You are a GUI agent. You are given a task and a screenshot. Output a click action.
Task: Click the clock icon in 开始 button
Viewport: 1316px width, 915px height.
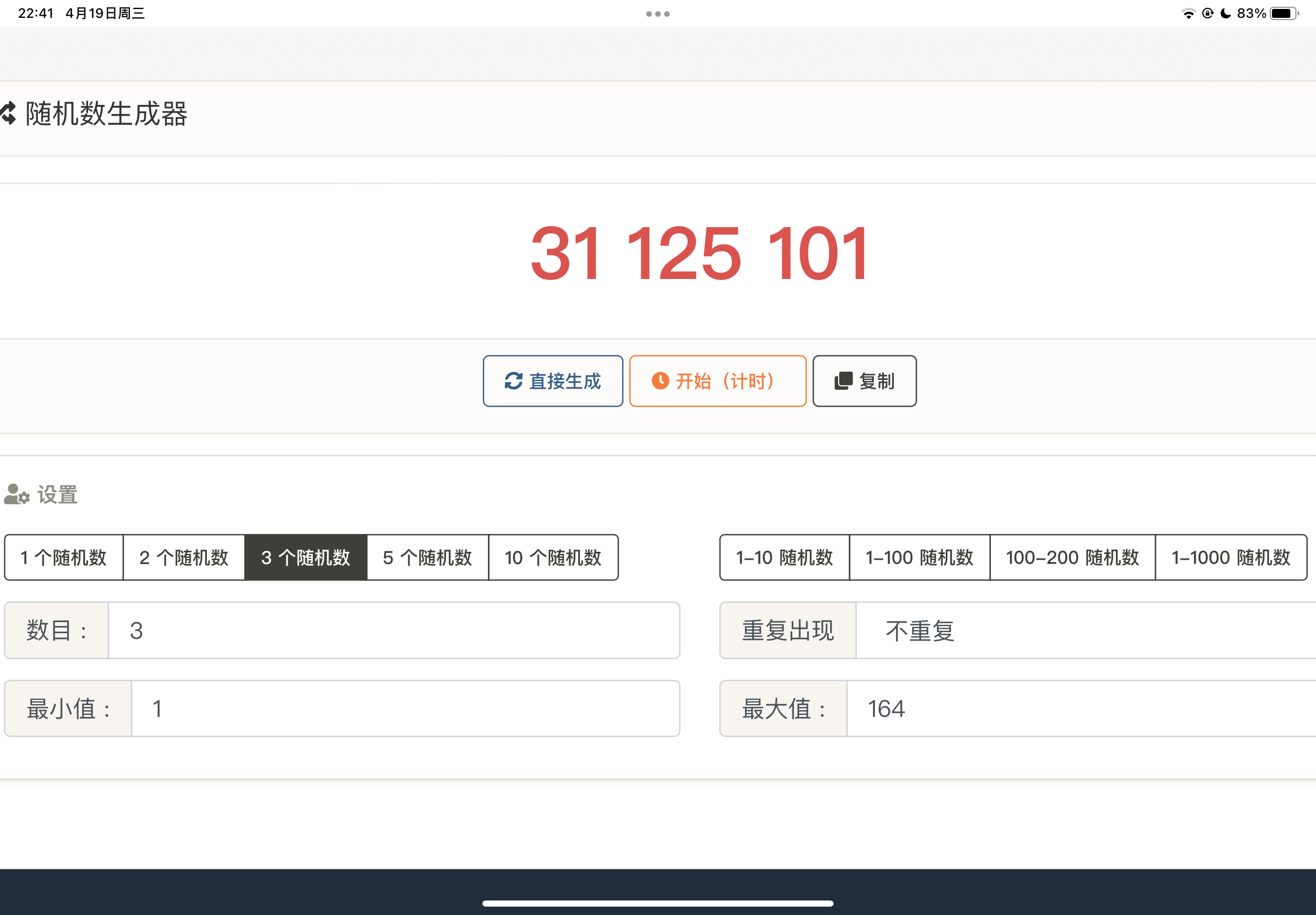point(660,381)
